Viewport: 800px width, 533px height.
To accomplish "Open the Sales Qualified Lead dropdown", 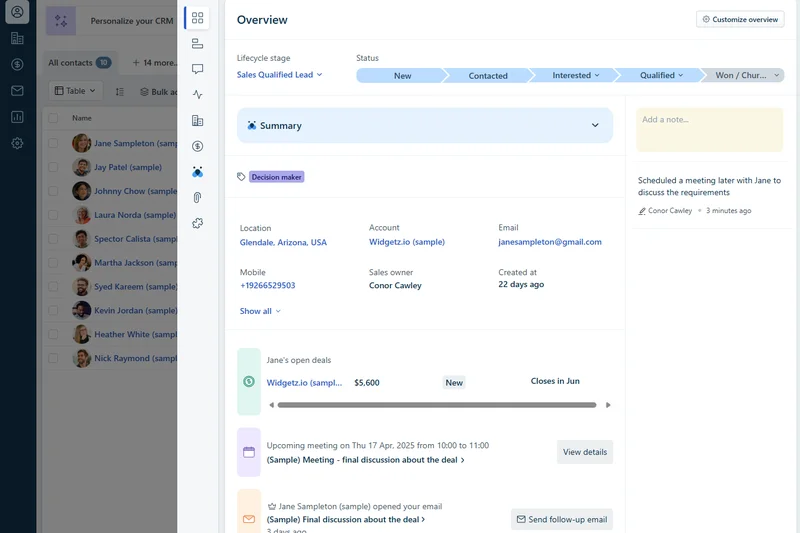I will (279, 75).
